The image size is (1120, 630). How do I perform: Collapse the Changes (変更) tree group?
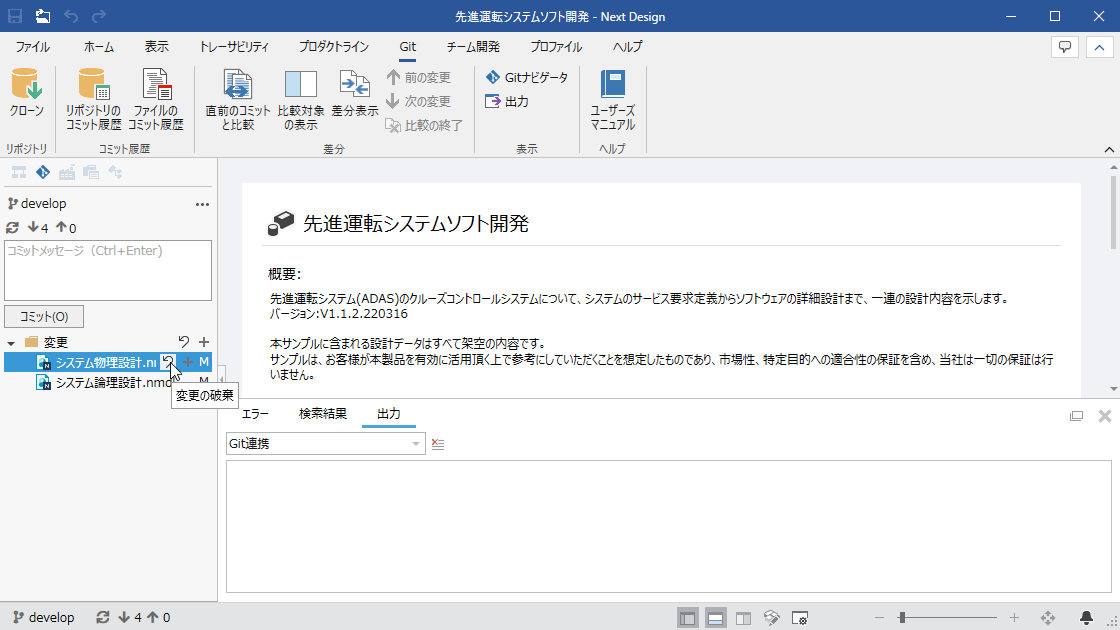(11, 343)
